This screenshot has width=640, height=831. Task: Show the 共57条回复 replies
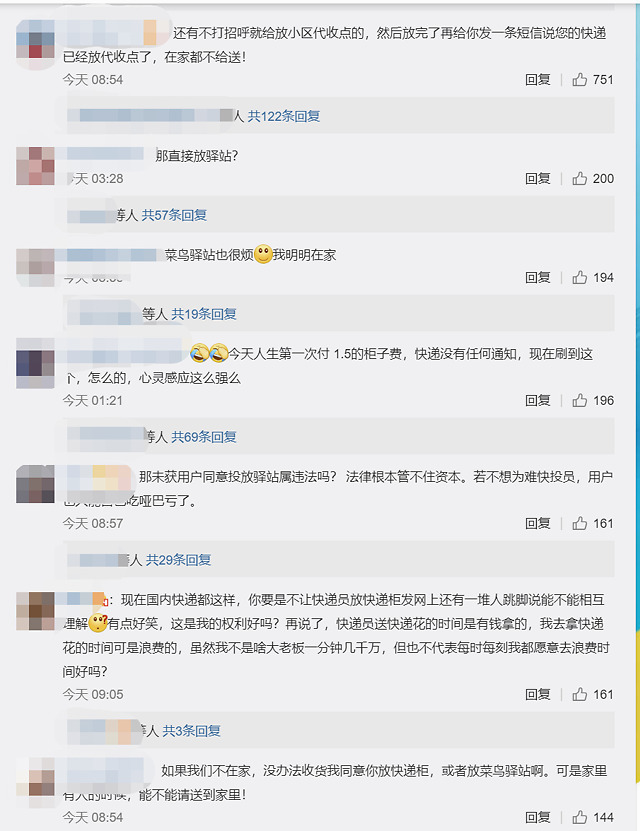174,215
